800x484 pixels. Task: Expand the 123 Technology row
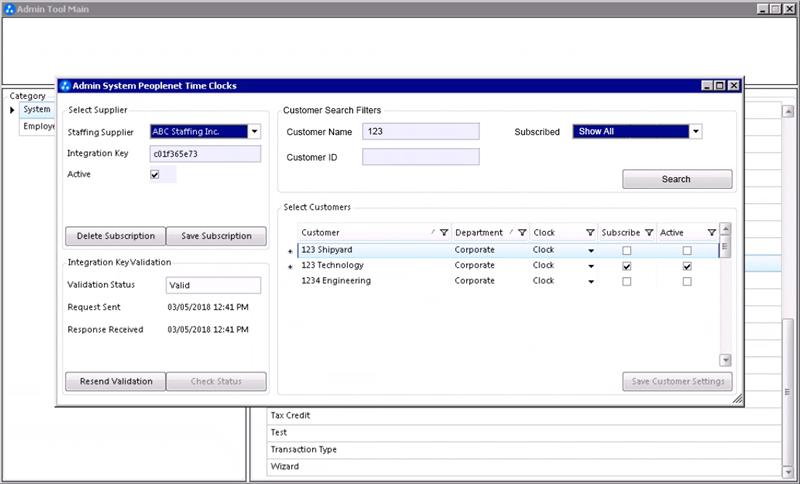click(x=290, y=267)
